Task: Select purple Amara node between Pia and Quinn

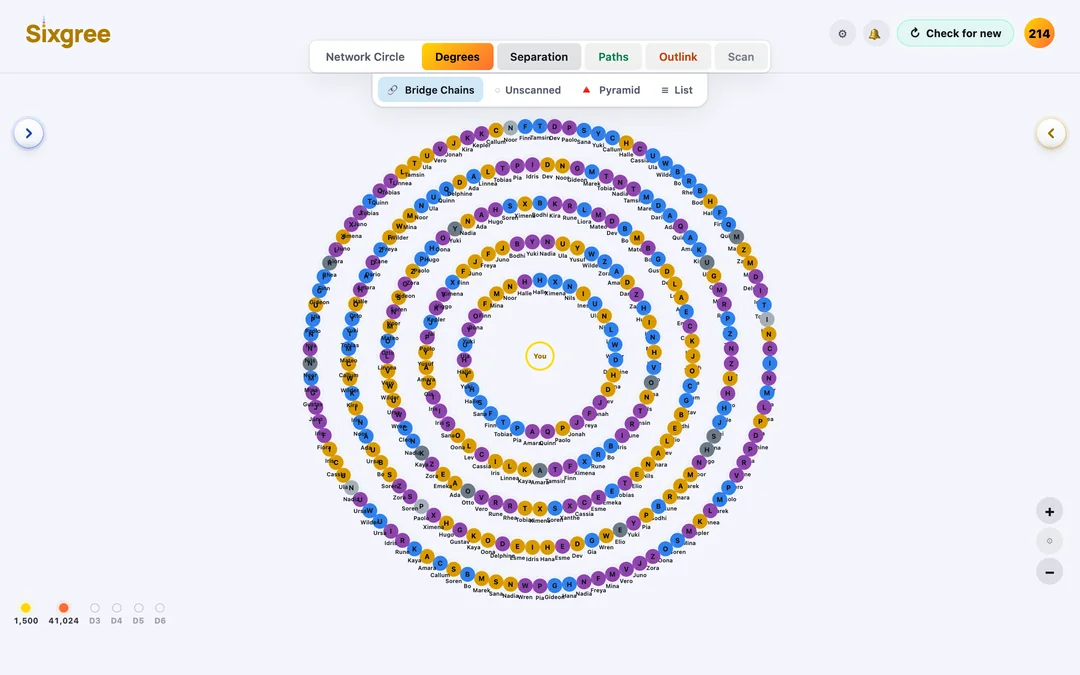Action: tap(532, 432)
